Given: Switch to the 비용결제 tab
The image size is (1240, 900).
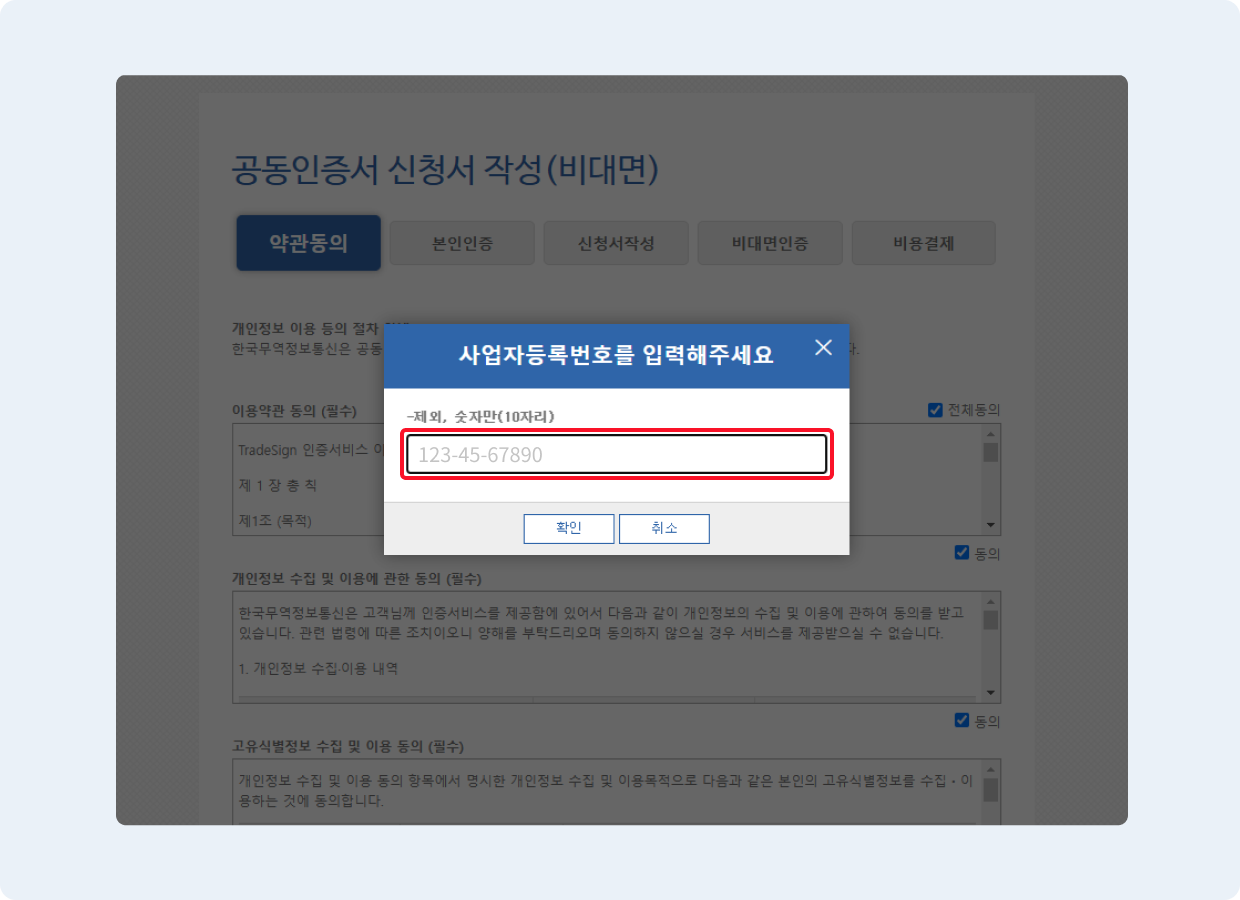Looking at the screenshot, I should click(x=923, y=242).
